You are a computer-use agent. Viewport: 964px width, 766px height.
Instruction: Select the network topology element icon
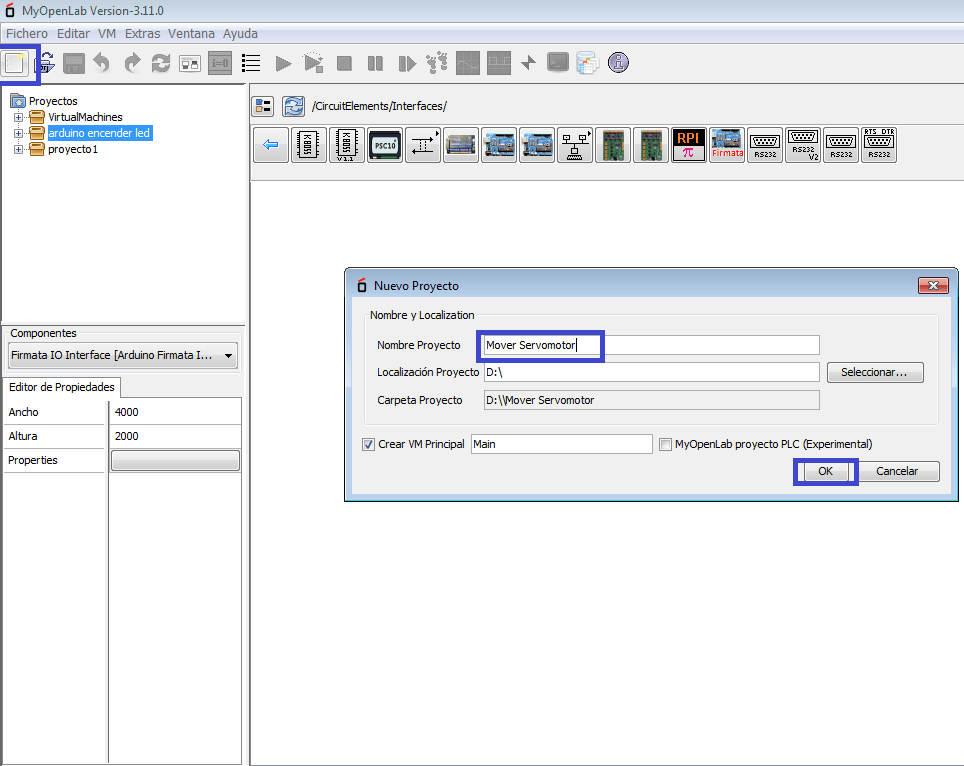(575, 145)
